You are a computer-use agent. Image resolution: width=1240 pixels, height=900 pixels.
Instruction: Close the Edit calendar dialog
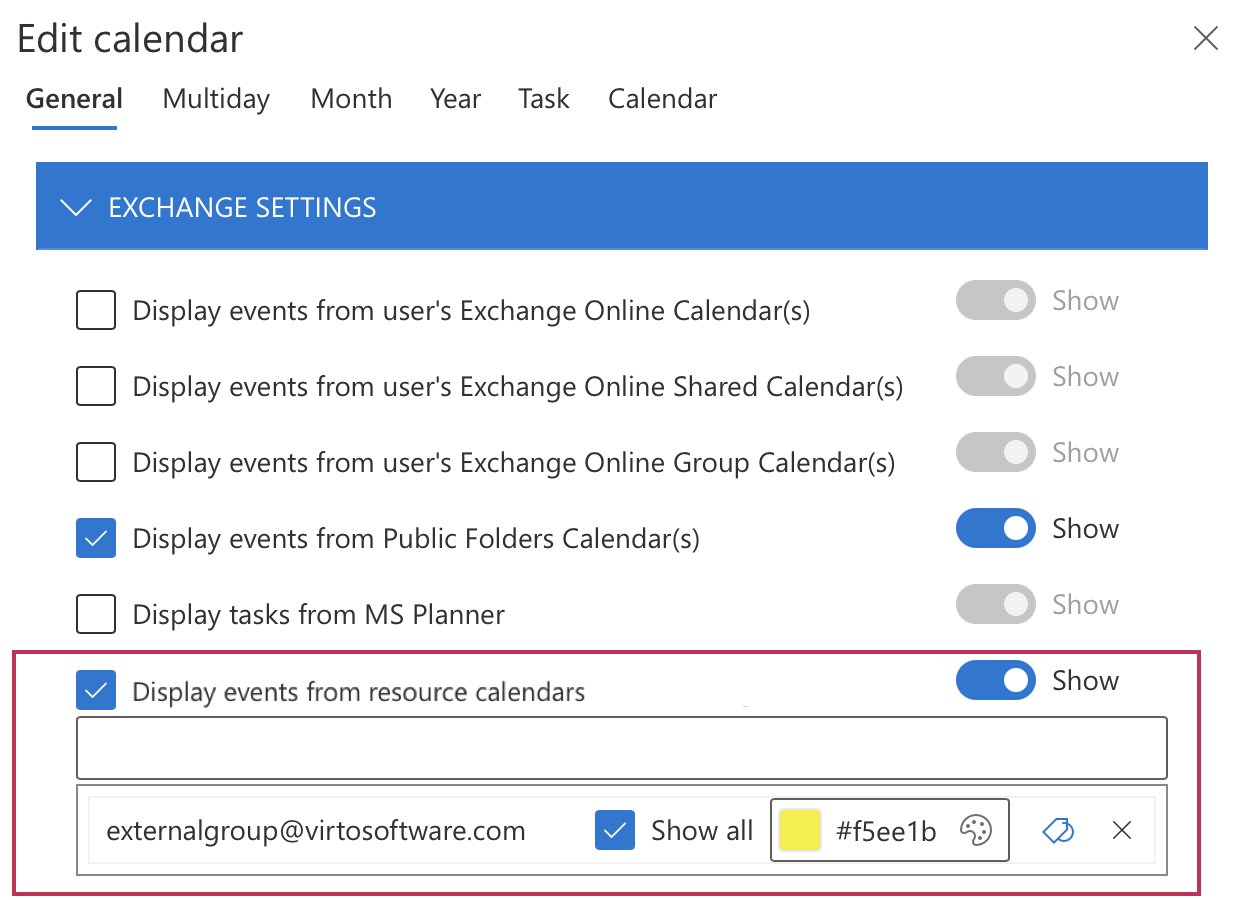click(1206, 39)
